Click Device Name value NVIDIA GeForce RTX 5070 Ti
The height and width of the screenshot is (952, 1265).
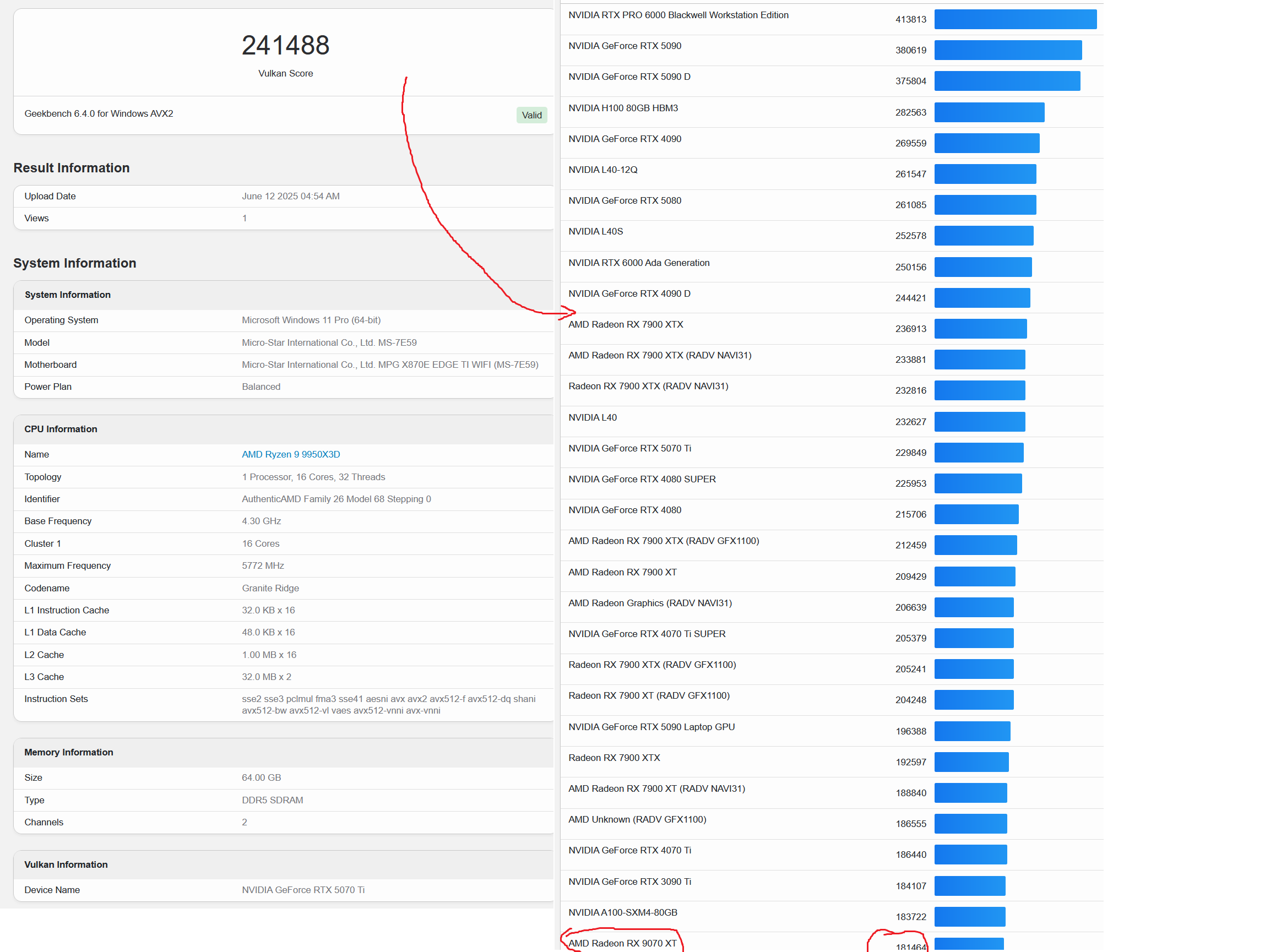(x=303, y=890)
